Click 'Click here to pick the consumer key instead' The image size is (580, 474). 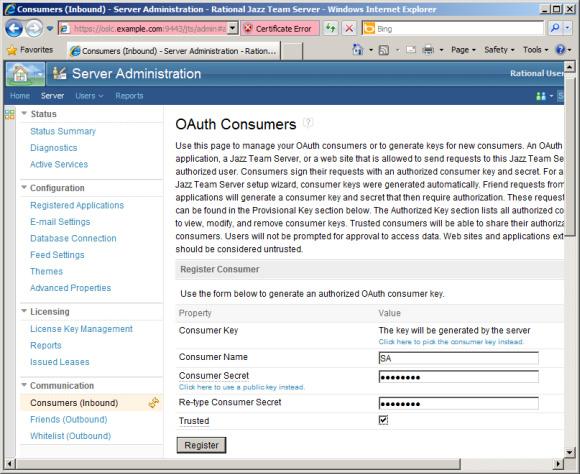[451, 342]
